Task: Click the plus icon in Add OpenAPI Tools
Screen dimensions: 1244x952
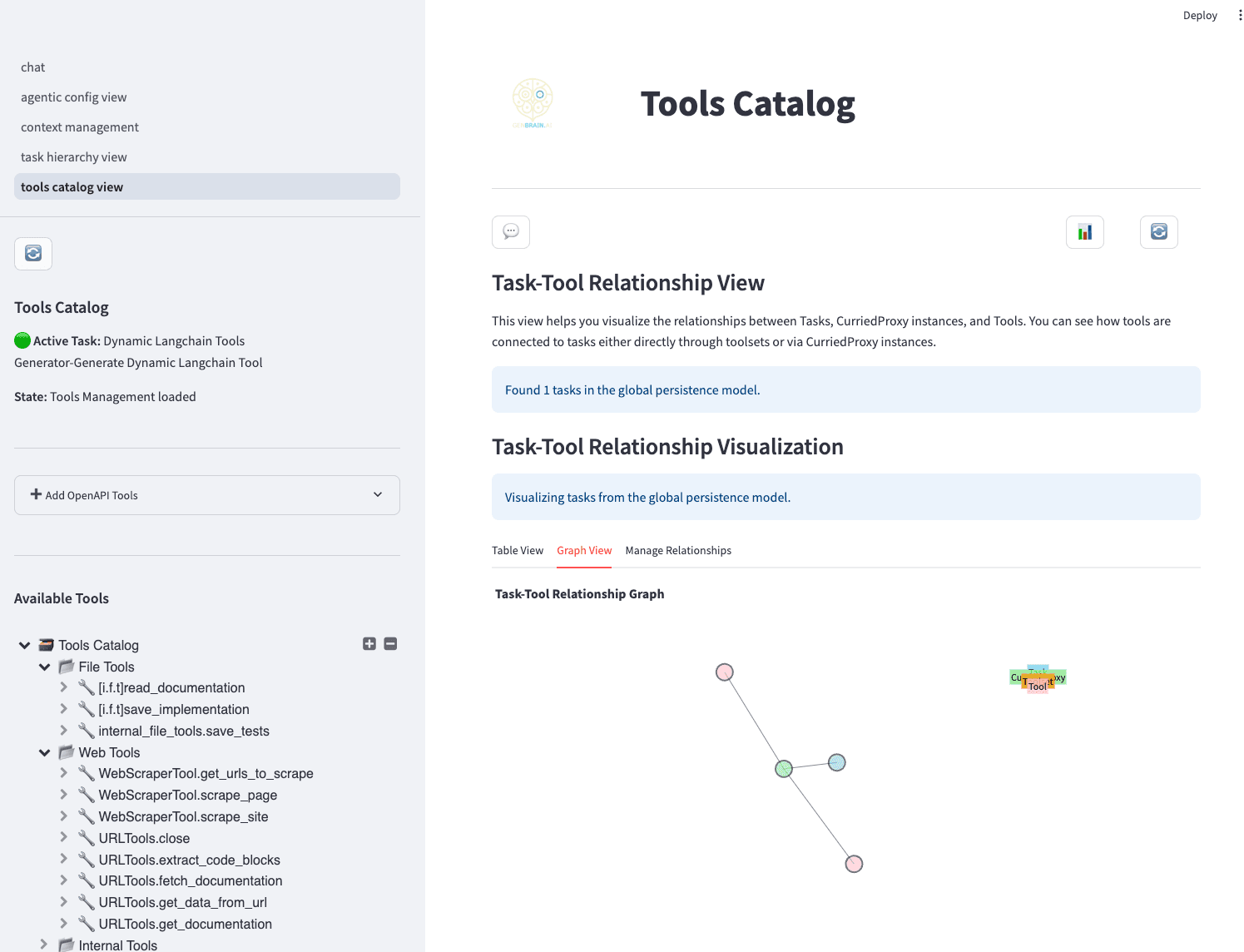Action: pyautogui.click(x=36, y=494)
